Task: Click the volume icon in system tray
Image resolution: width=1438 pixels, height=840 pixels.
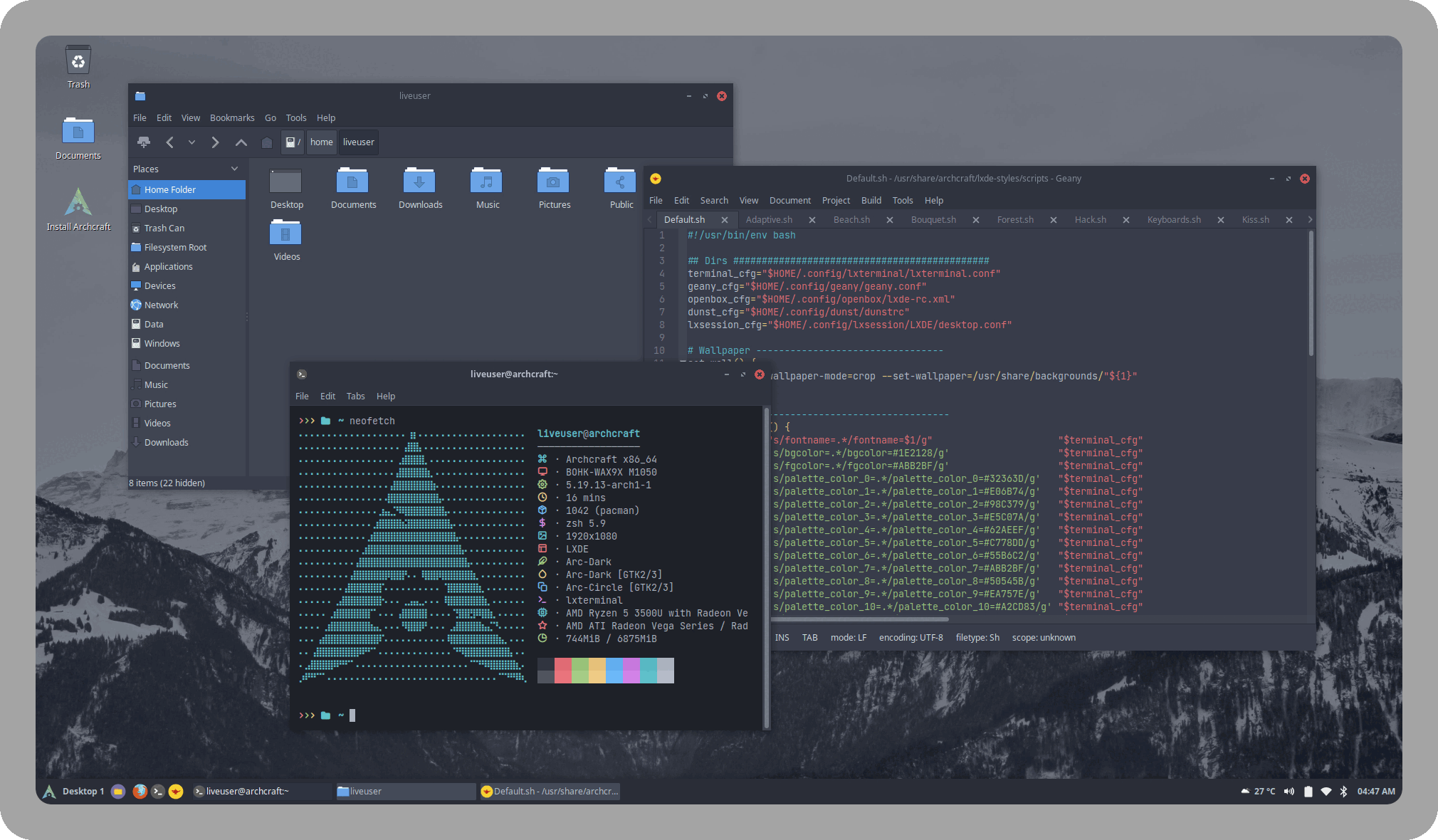Action: 1289,791
